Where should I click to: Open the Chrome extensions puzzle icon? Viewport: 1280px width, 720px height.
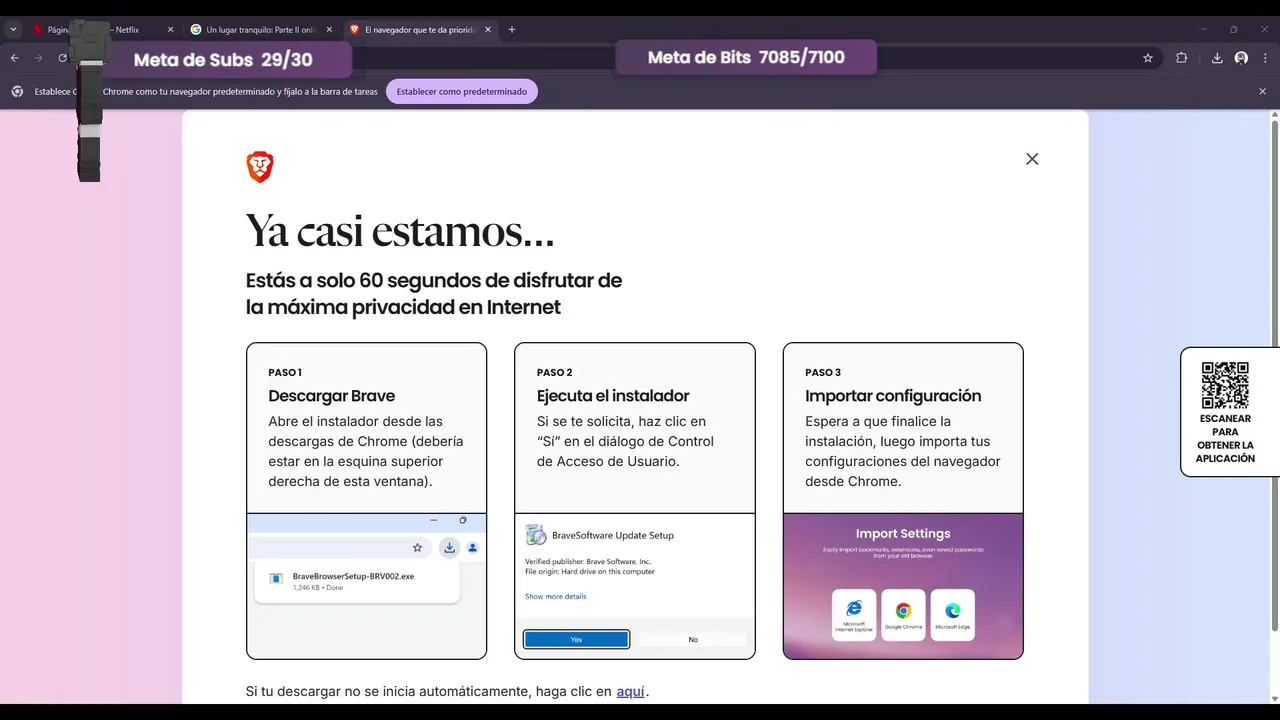click(1181, 58)
